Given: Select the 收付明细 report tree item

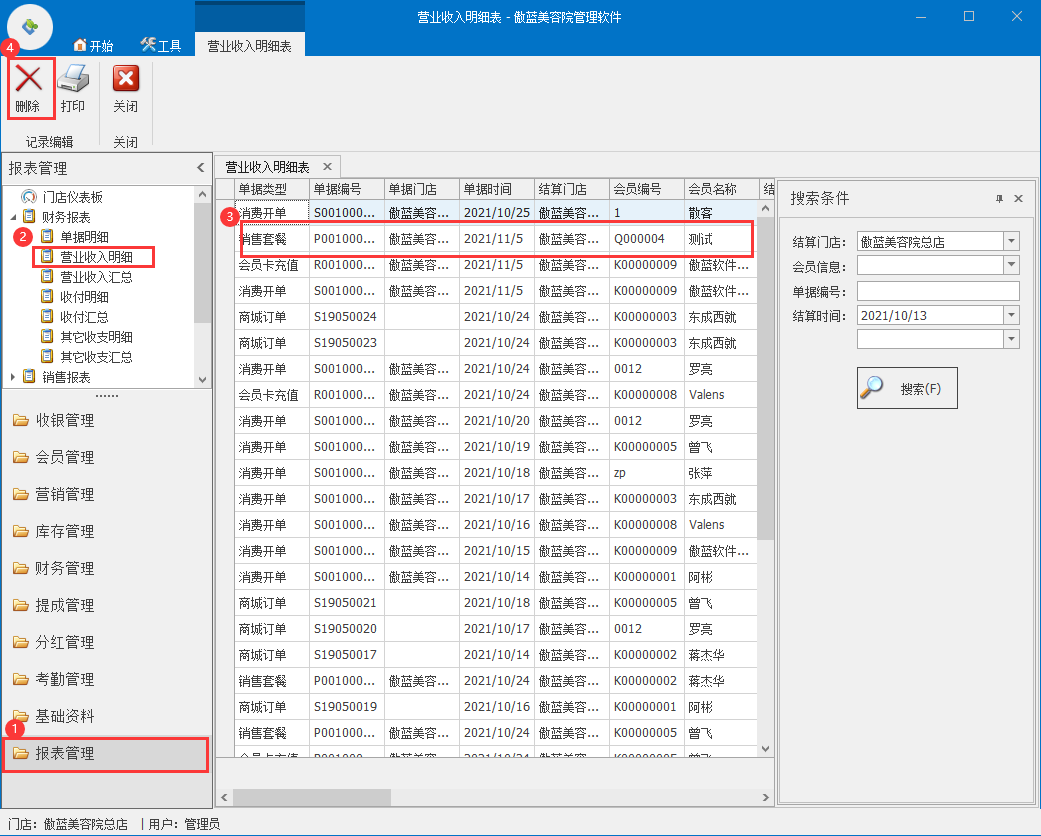Looking at the screenshot, I should pyautogui.click(x=84, y=297).
